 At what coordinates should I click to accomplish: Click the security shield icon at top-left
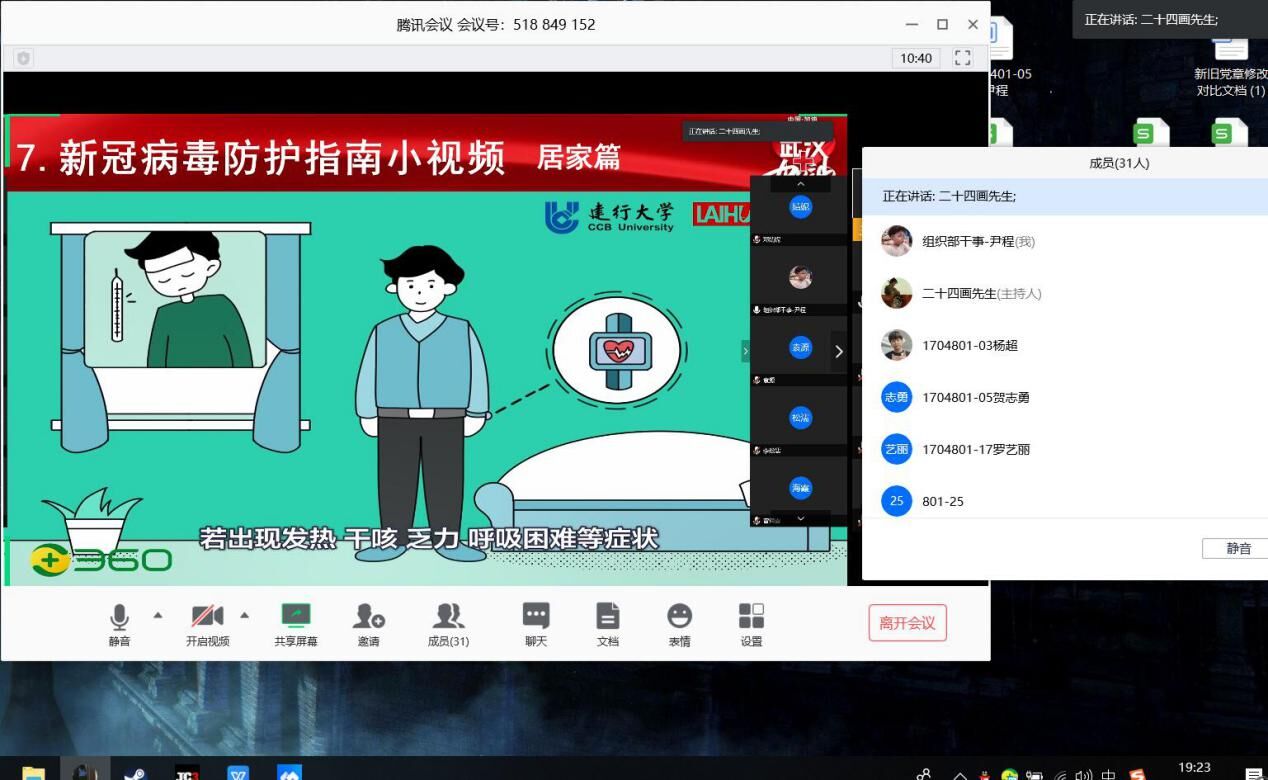pos(23,58)
